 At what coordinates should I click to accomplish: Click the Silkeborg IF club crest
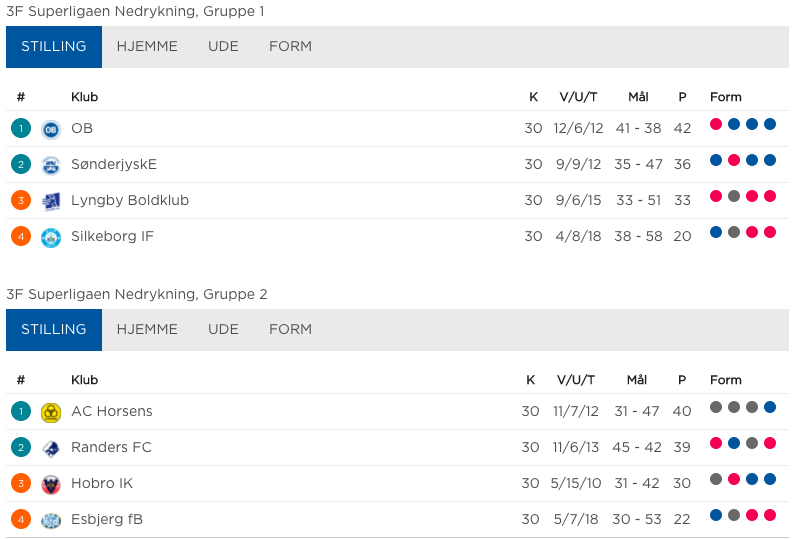tap(51, 237)
